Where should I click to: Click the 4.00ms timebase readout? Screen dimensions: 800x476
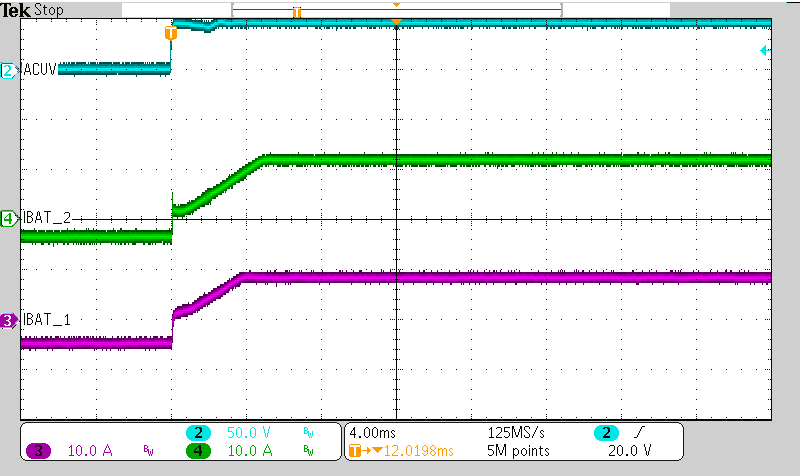[x=372, y=433]
